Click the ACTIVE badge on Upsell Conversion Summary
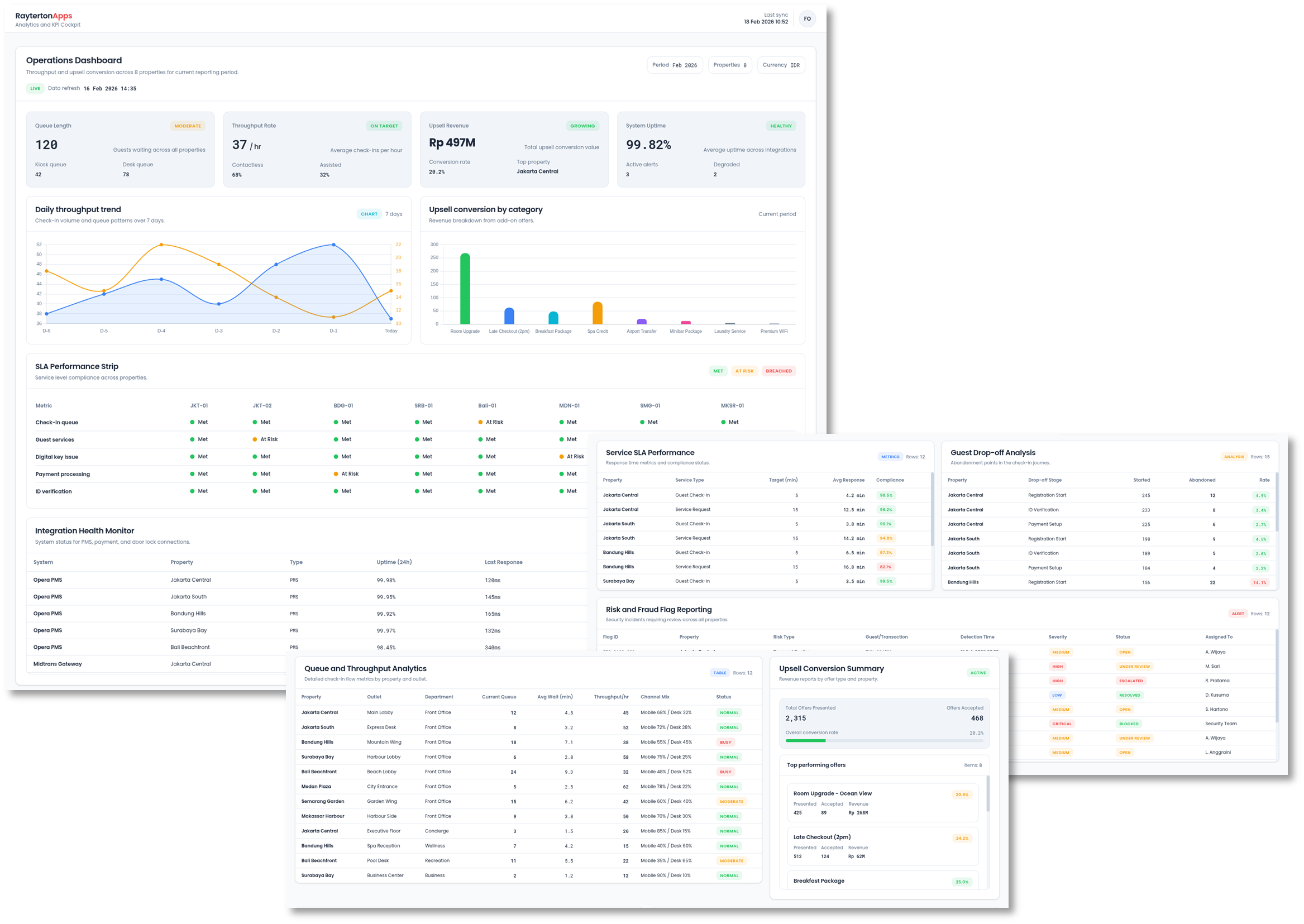 pyautogui.click(x=978, y=673)
